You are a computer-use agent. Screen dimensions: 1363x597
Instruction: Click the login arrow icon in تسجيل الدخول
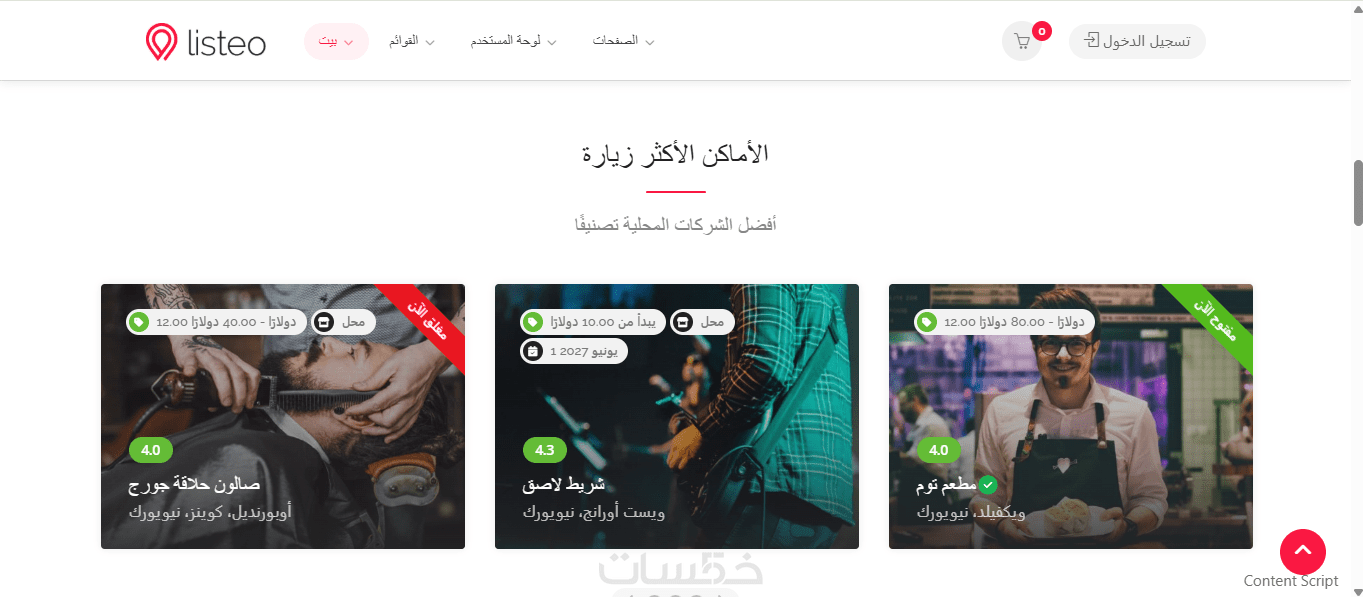click(1092, 41)
